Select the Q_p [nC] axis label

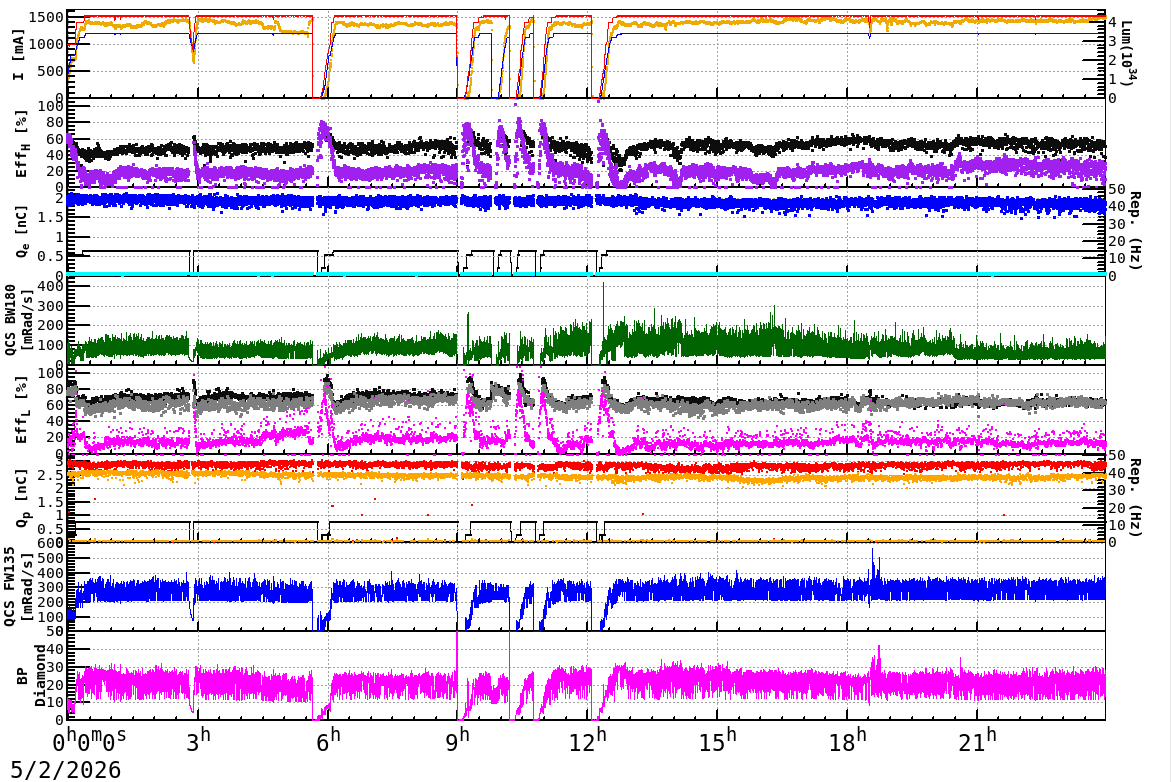pyautogui.click(x=21, y=499)
